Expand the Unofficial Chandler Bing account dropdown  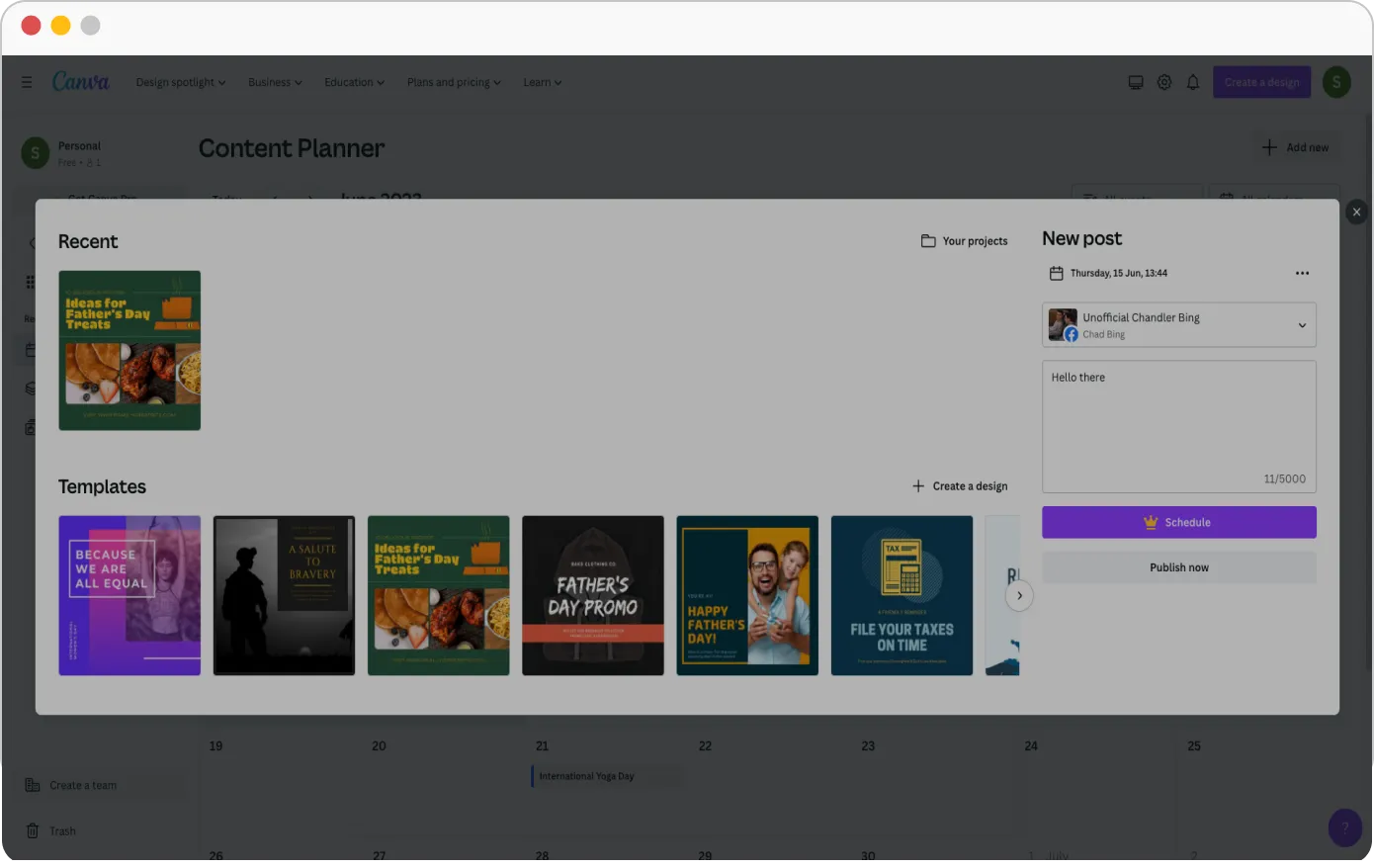[x=1302, y=324]
